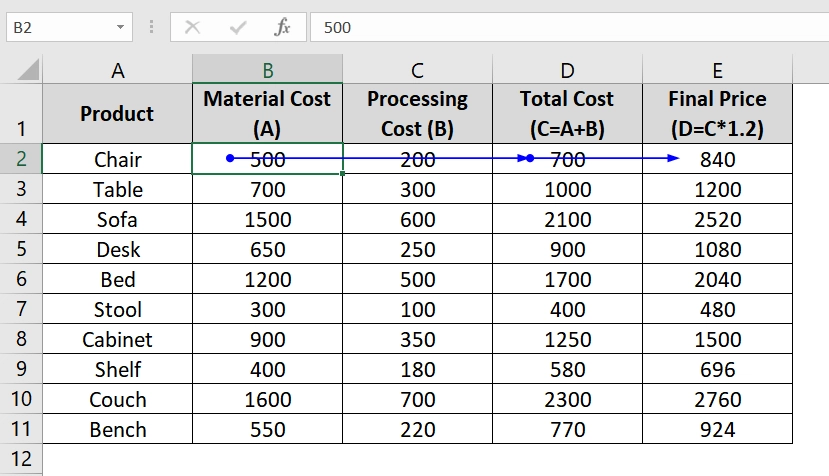Click Cabinet's total cost 1250
The image size is (829, 476).
[x=567, y=339]
